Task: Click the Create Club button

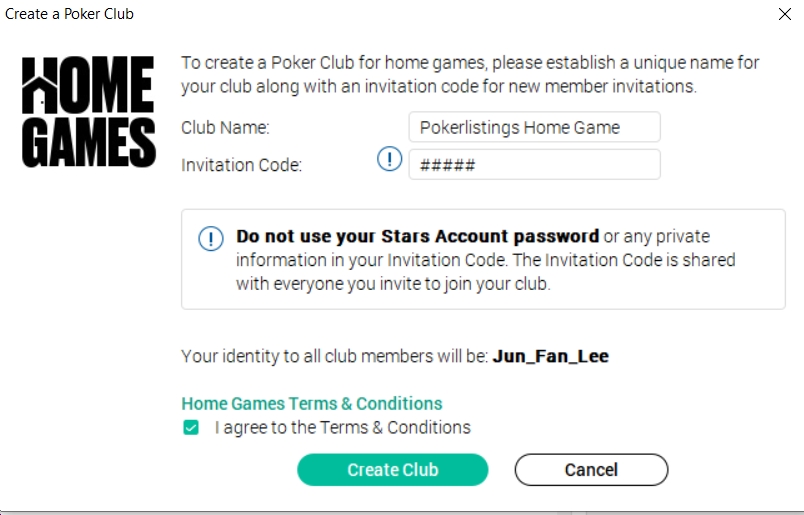Action: pyautogui.click(x=393, y=470)
